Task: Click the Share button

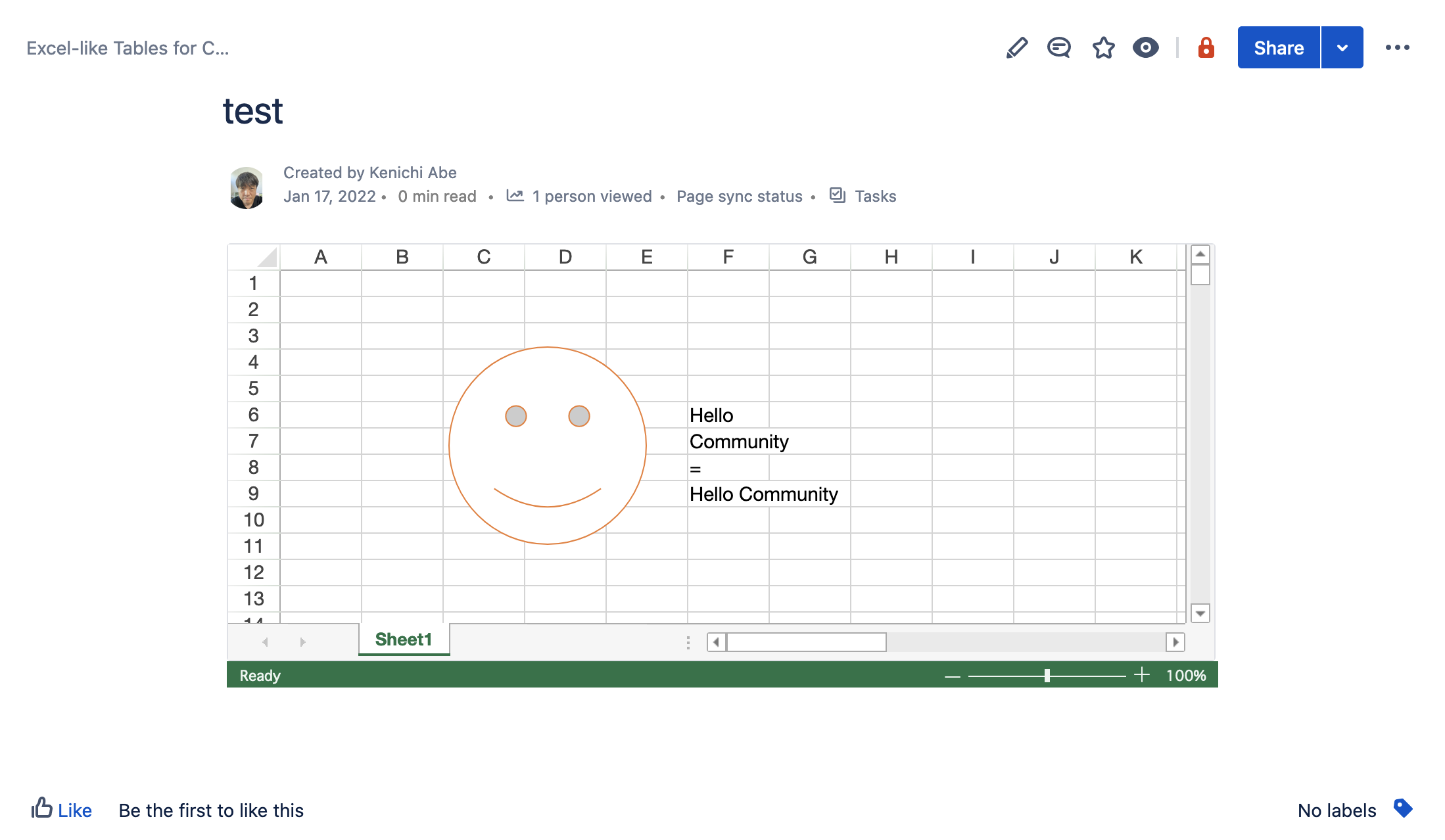Action: [x=1279, y=48]
